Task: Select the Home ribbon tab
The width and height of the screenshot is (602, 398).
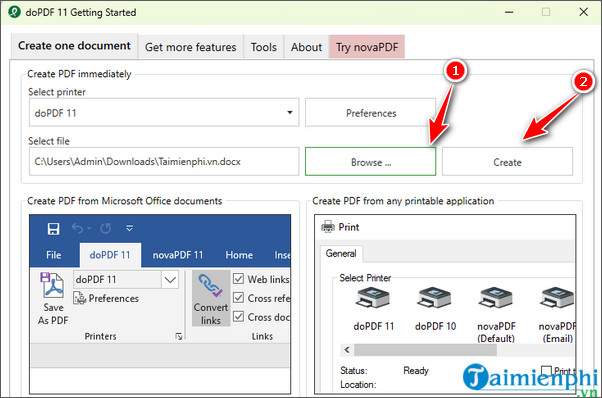Action: pyautogui.click(x=239, y=255)
